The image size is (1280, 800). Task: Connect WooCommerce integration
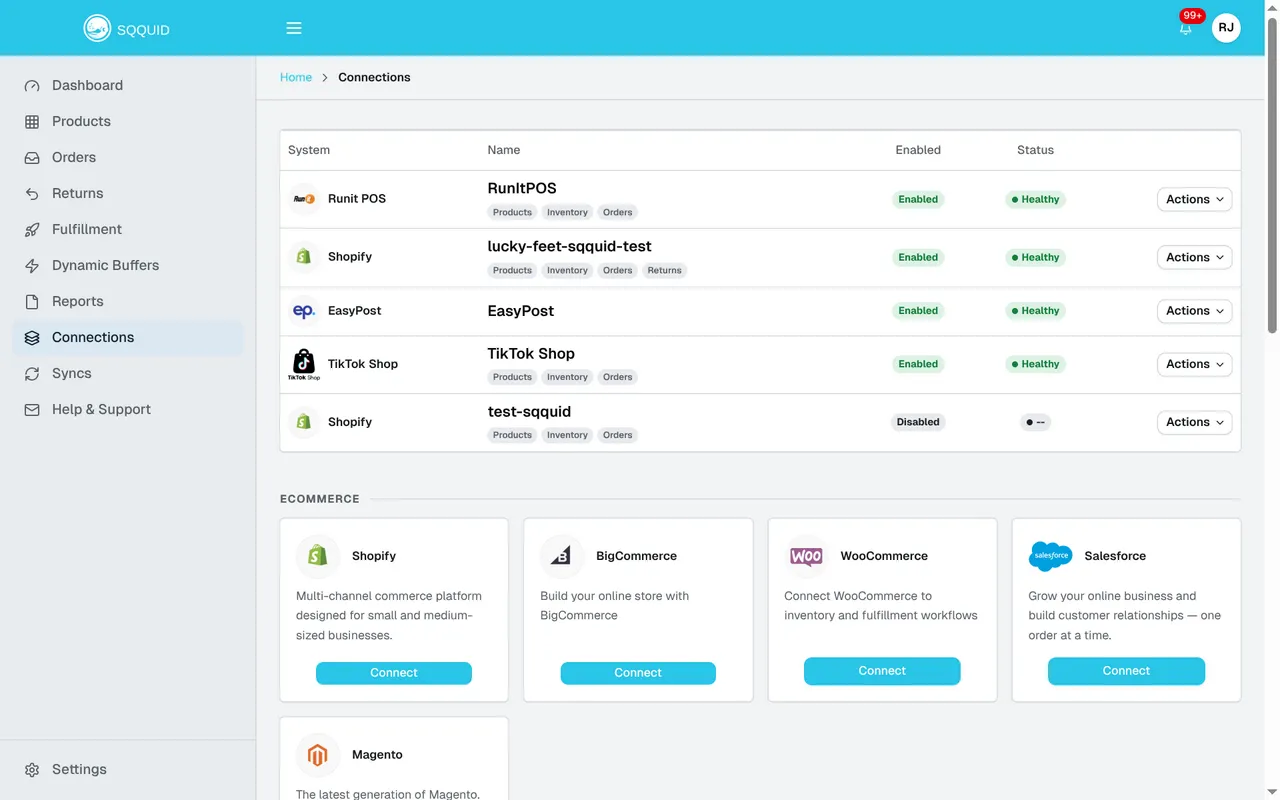pyautogui.click(x=882, y=671)
